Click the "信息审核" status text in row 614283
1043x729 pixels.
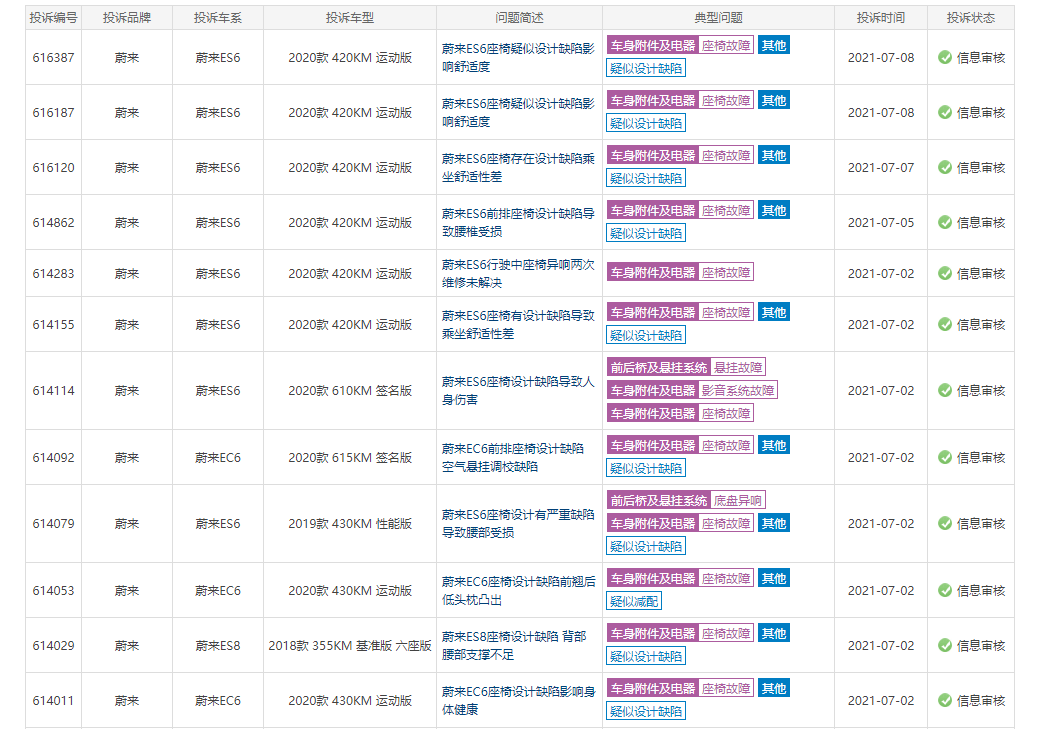point(980,273)
